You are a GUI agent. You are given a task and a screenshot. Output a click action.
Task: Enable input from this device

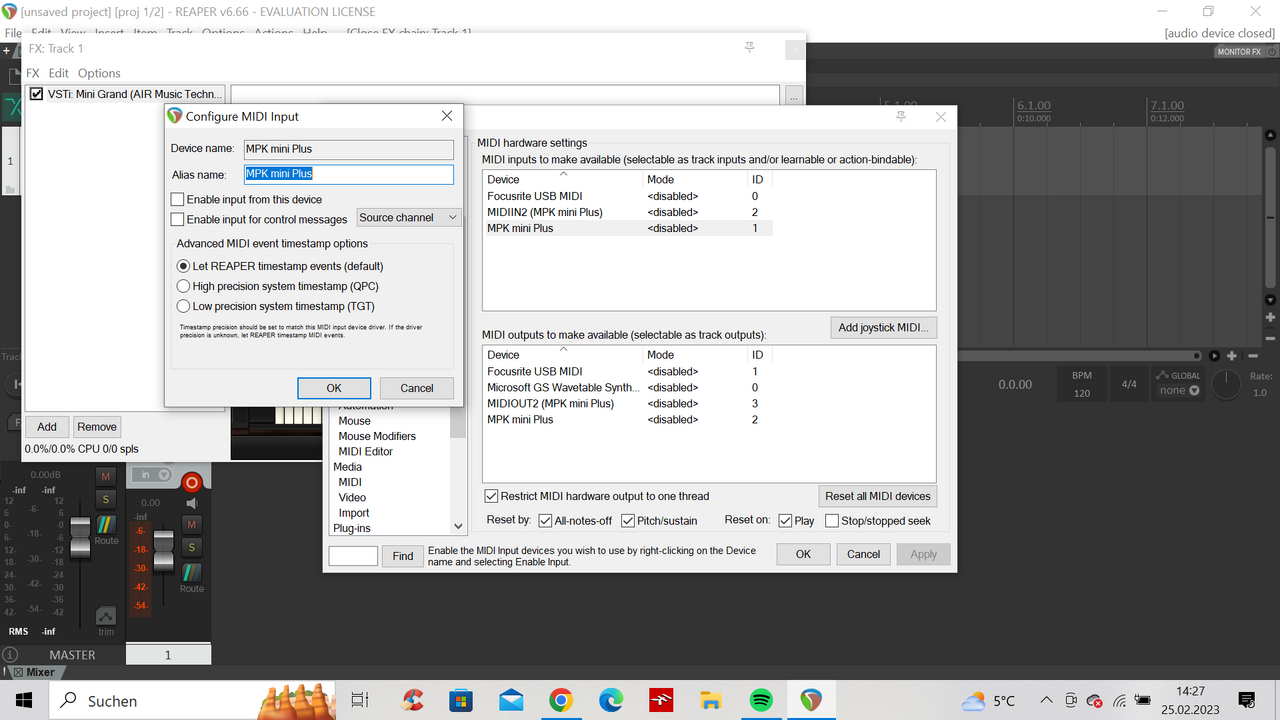[x=178, y=200]
